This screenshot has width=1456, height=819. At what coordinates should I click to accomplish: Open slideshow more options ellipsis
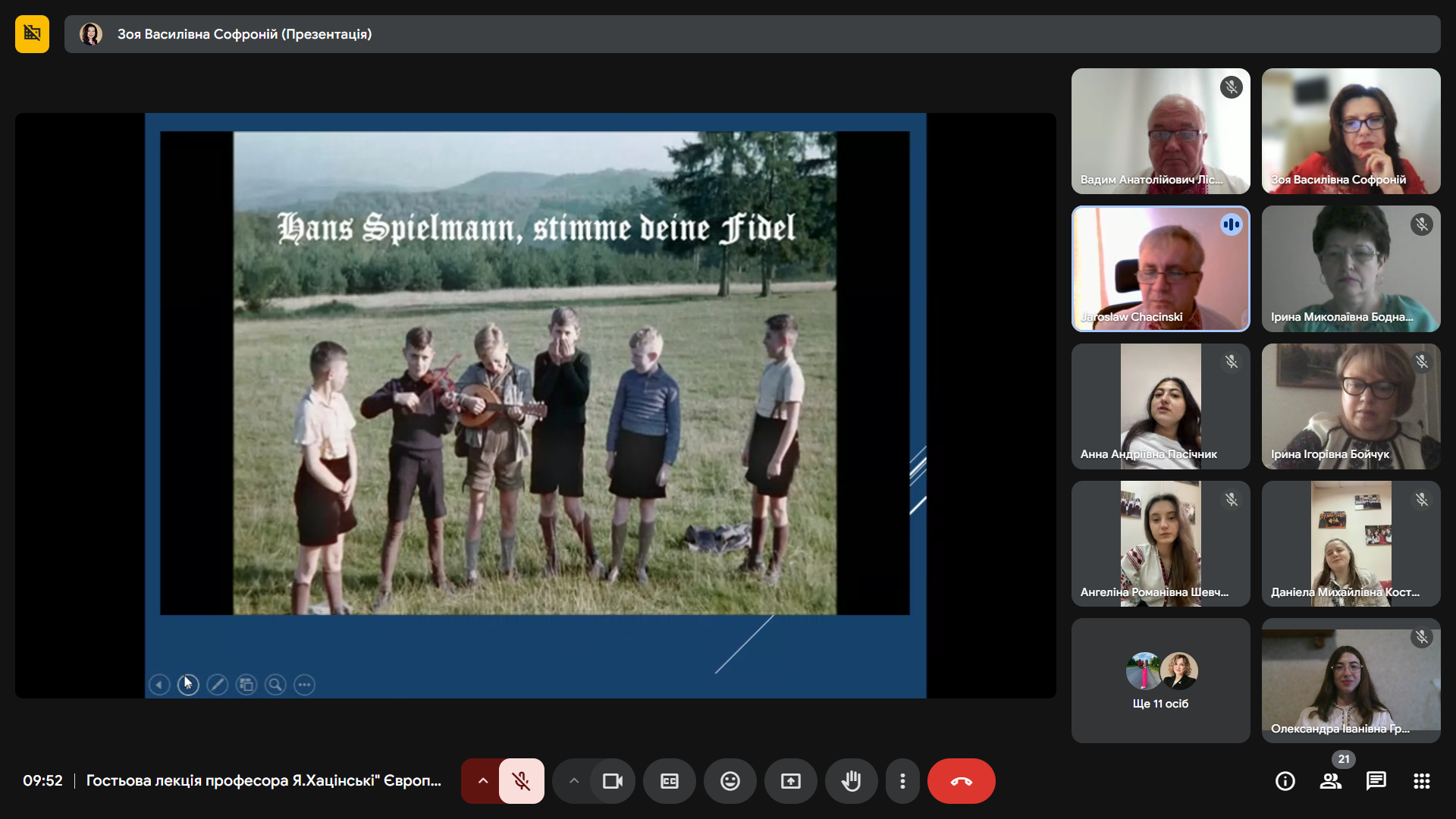pos(305,685)
